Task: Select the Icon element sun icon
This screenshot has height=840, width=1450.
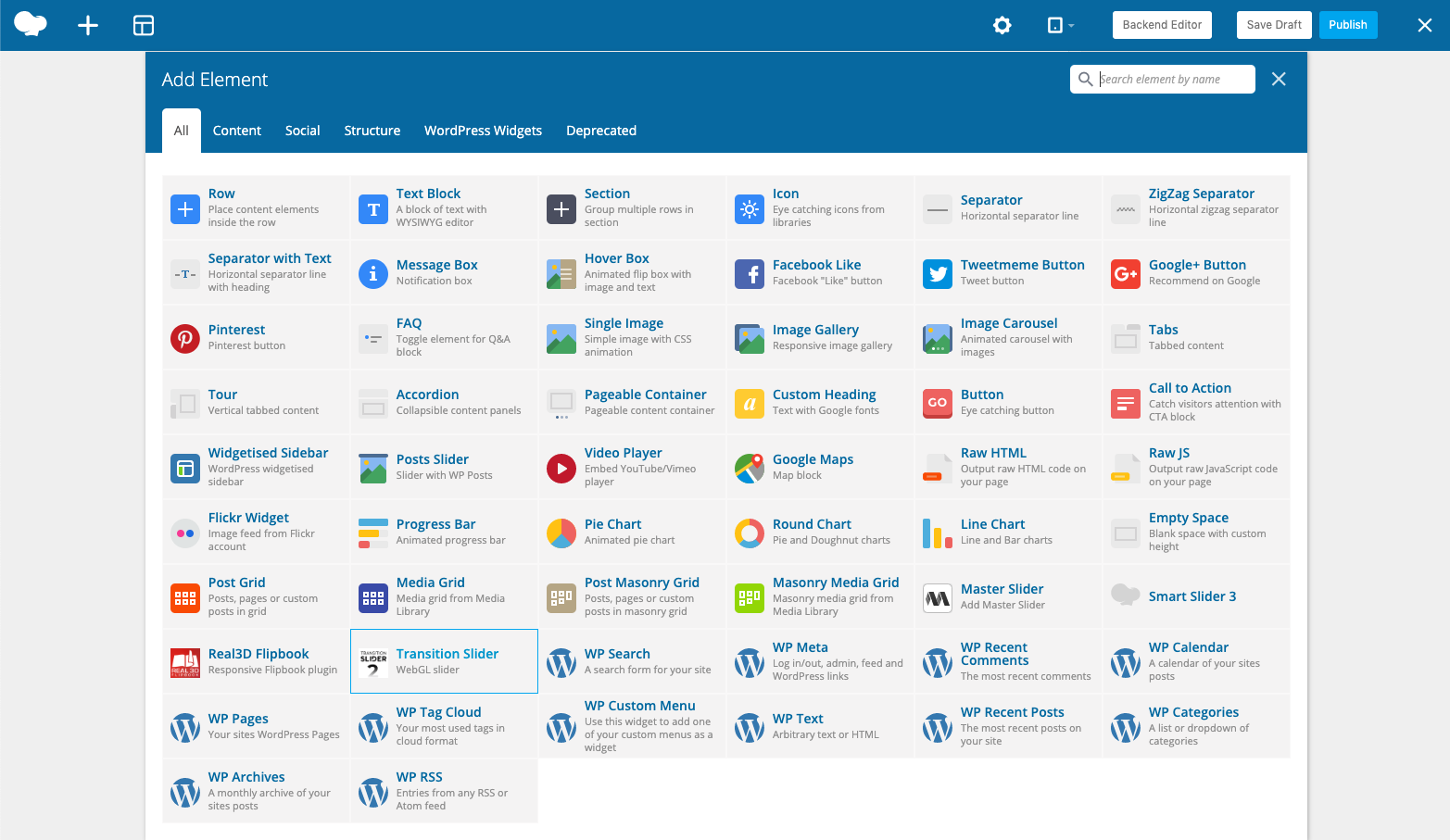Action: [x=750, y=209]
